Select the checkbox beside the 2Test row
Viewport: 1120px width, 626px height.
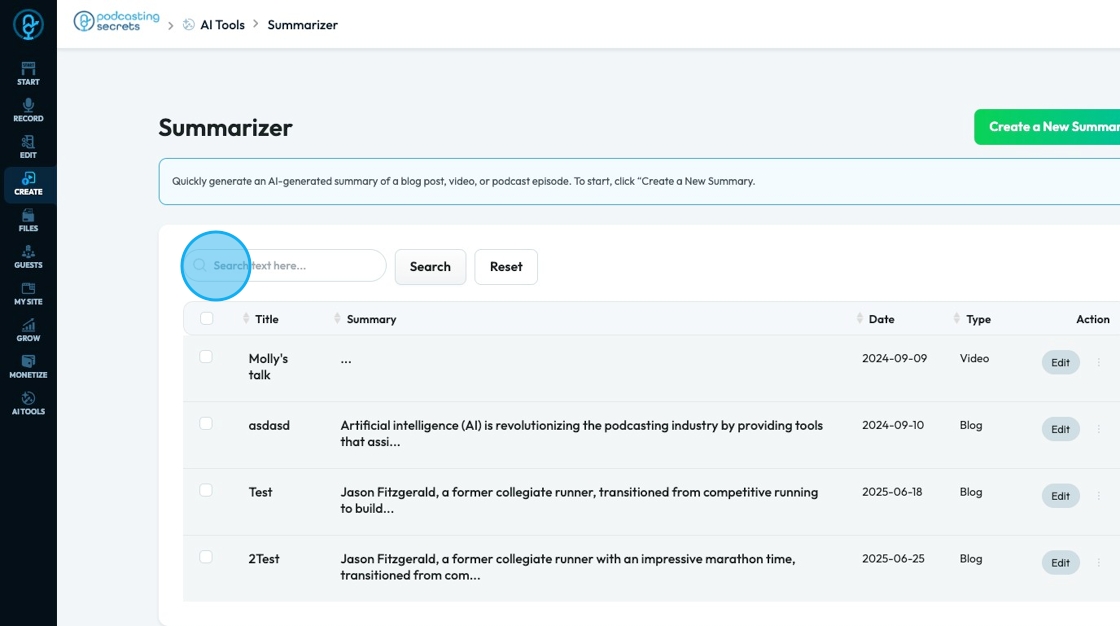tap(206, 557)
